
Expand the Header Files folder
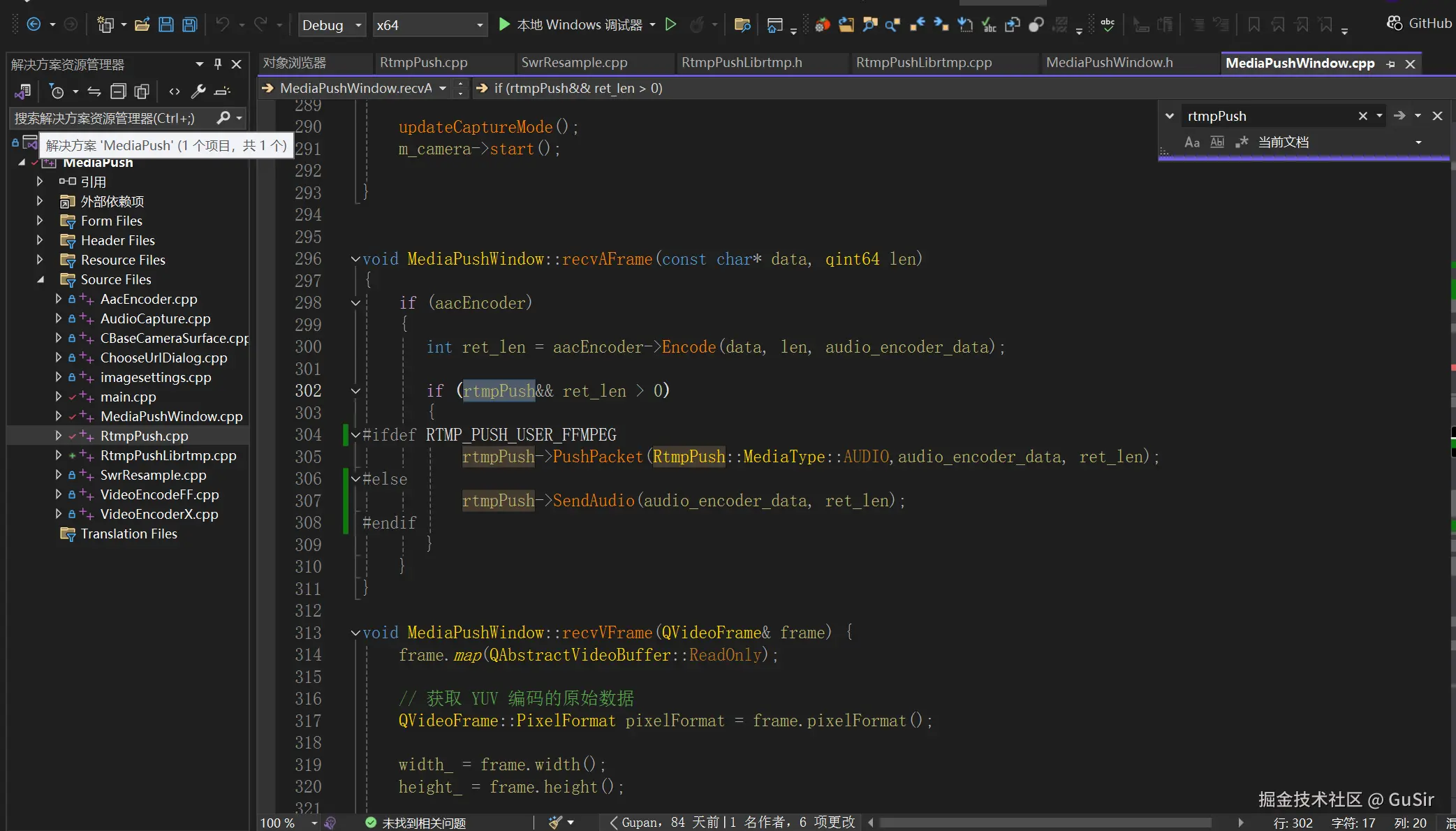tap(40, 240)
